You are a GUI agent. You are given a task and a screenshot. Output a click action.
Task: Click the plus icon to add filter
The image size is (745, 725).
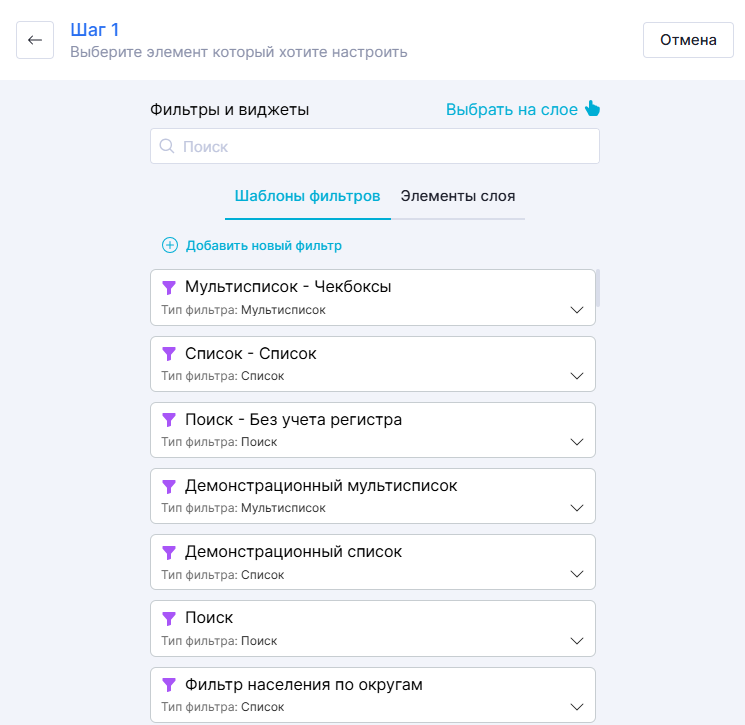[170, 245]
